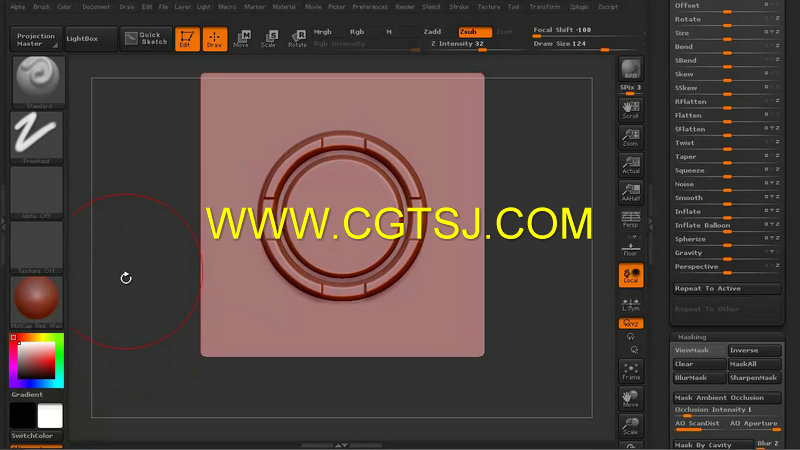
Task: Enable the Mrgb channel mode
Action: (x=322, y=32)
